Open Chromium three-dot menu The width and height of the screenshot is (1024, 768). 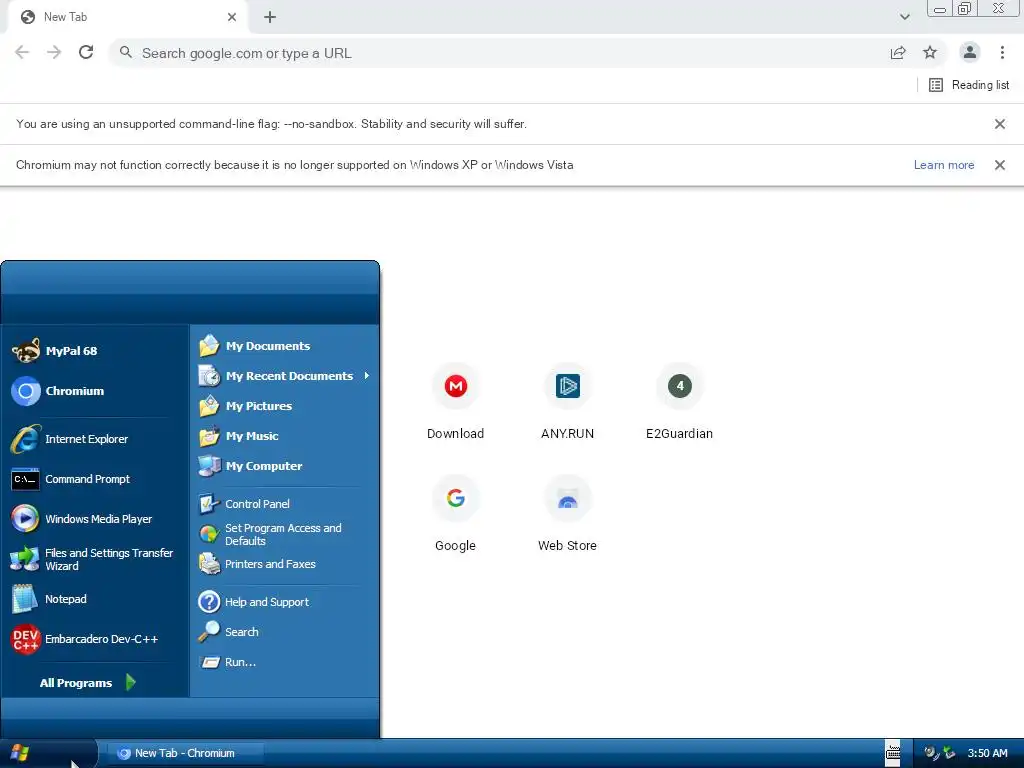[x=1002, y=52]
